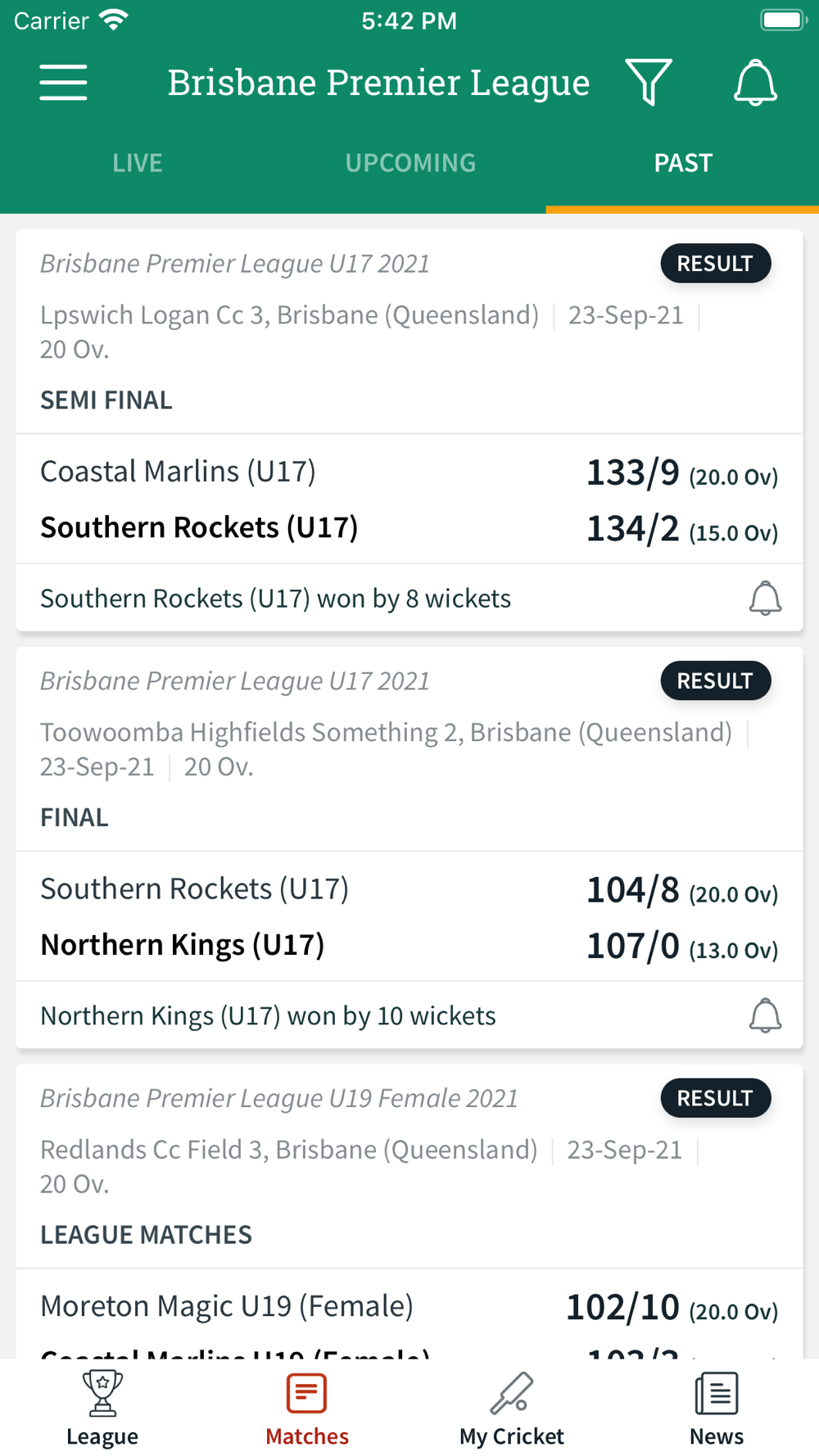819x1456 pixels.
Task: Tap RESULT badge on the final match
Action: click(x=715, y=681)
